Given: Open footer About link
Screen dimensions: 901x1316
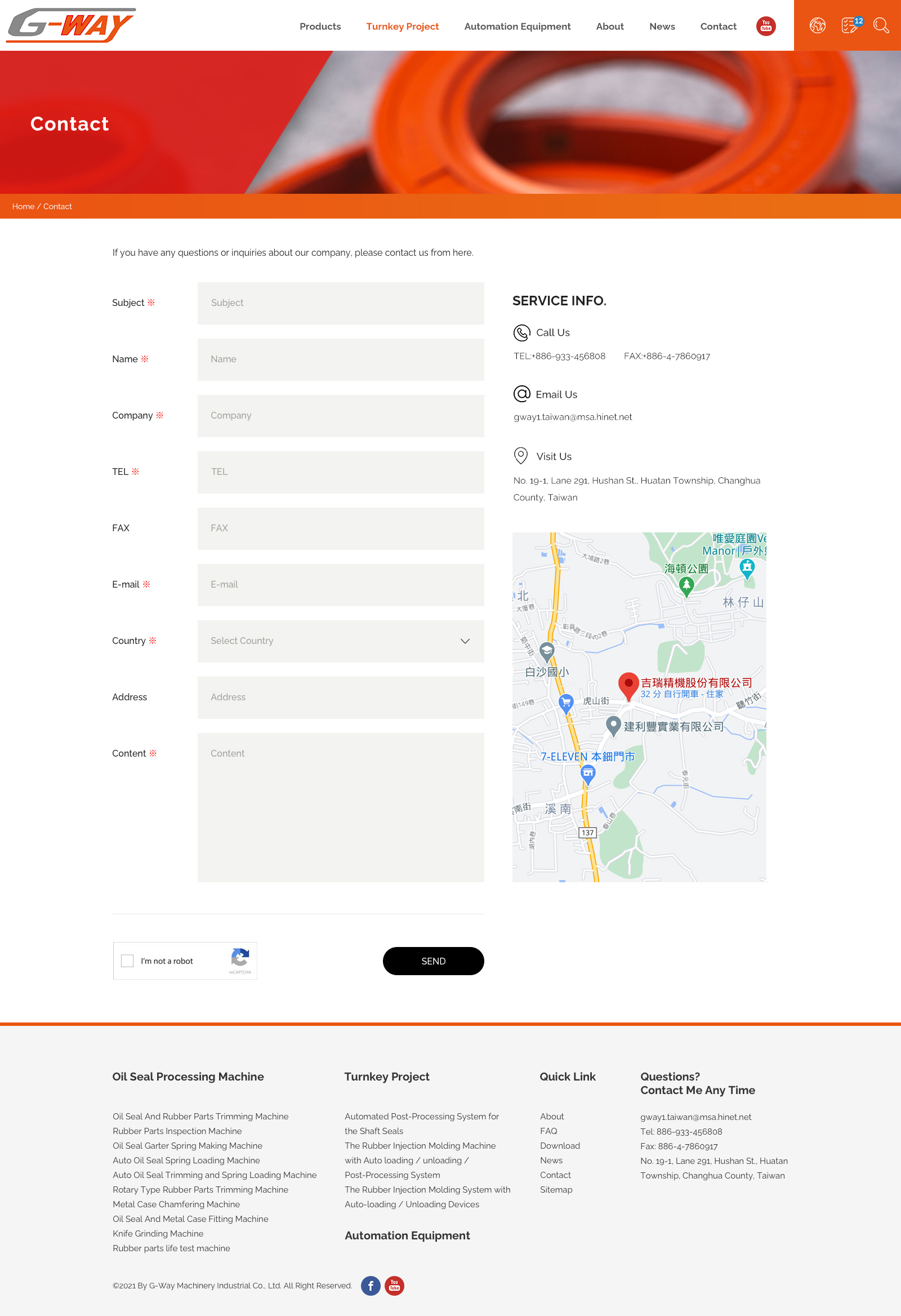Looking at the screenshot, I should 552,1116.
